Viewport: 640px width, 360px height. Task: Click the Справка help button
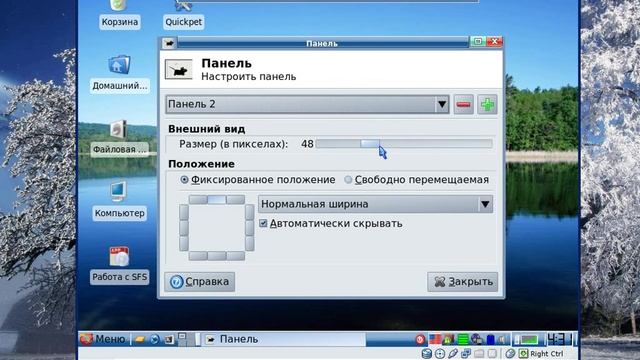[200, 282]
